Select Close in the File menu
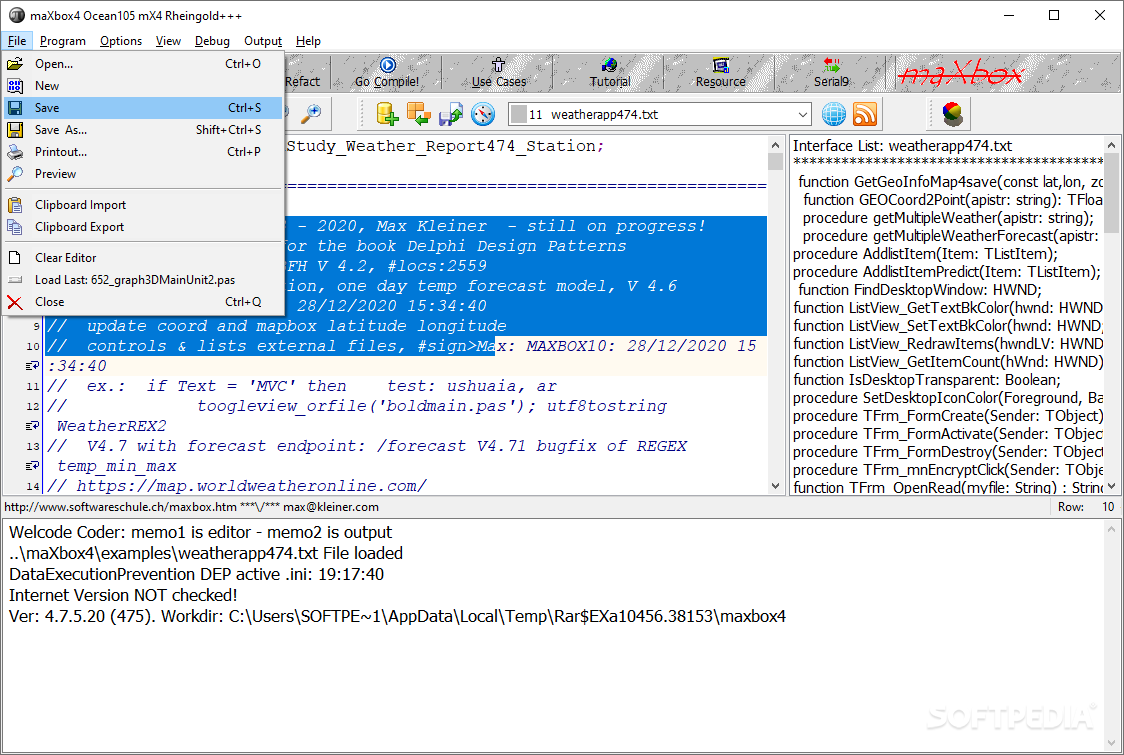 143,303
